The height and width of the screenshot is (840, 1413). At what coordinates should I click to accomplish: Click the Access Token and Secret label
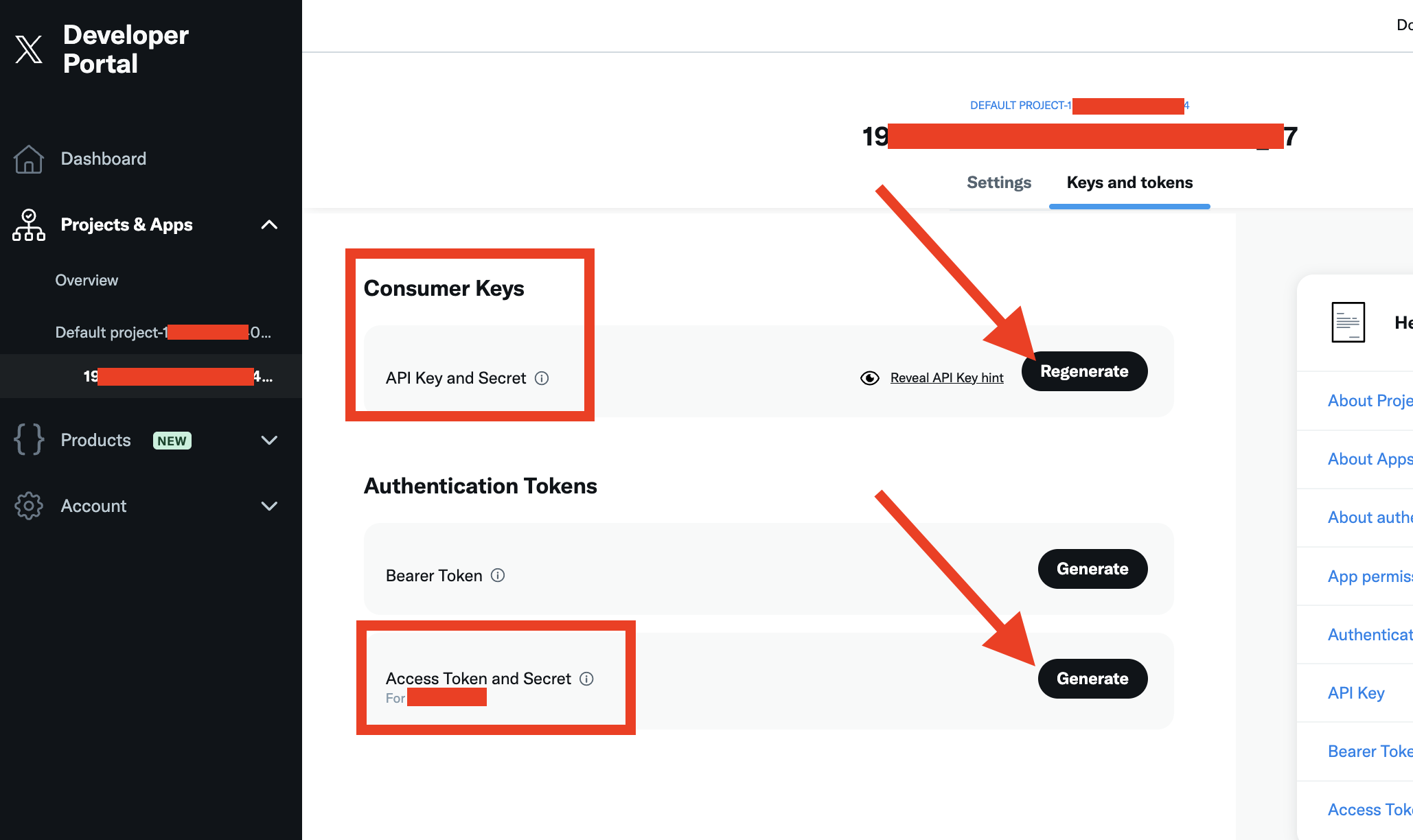479,679
